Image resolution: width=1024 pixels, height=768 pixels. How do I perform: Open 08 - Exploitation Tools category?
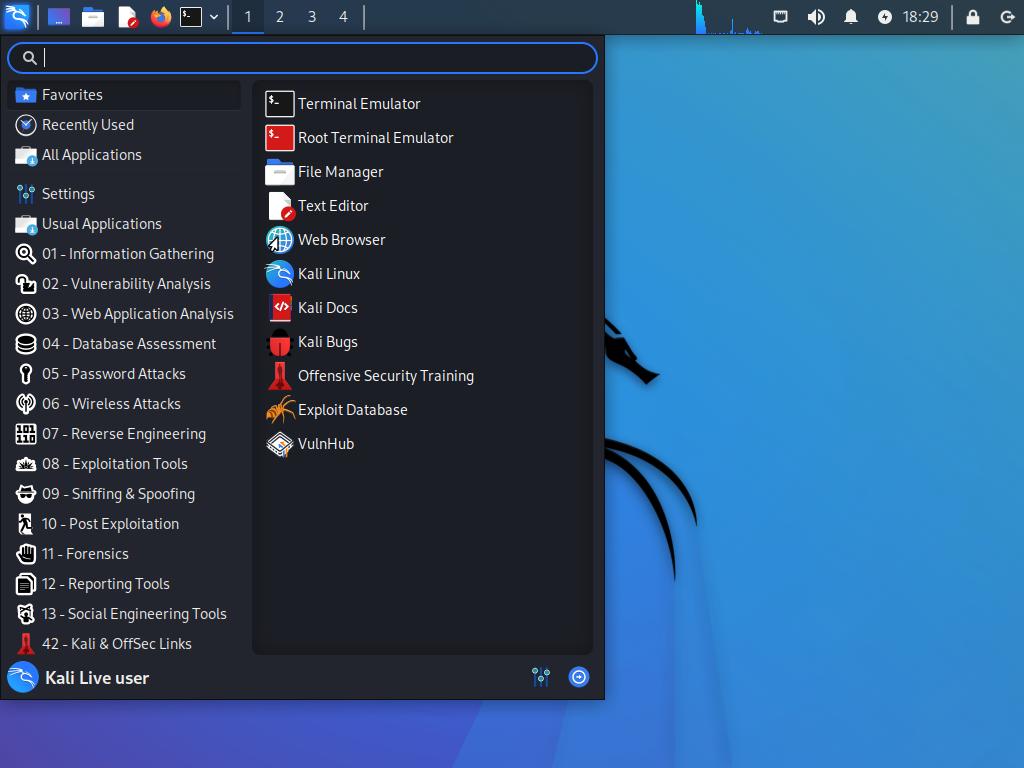click(125, 464)
